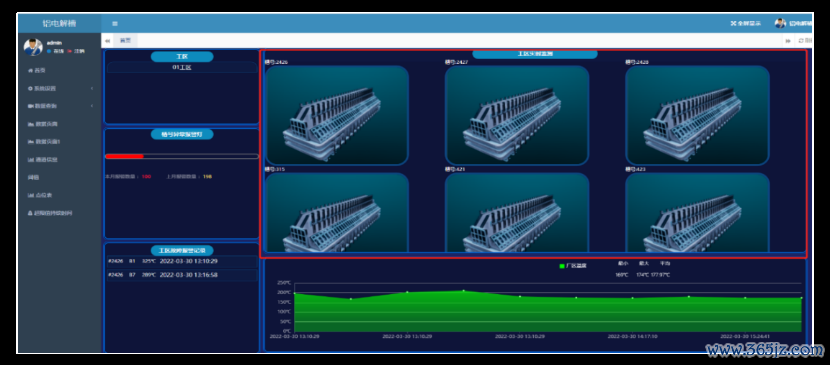This screenshot has height=365, width=830.
Task: Open the cell 2426 thumbnail
Action: point(337,115)
